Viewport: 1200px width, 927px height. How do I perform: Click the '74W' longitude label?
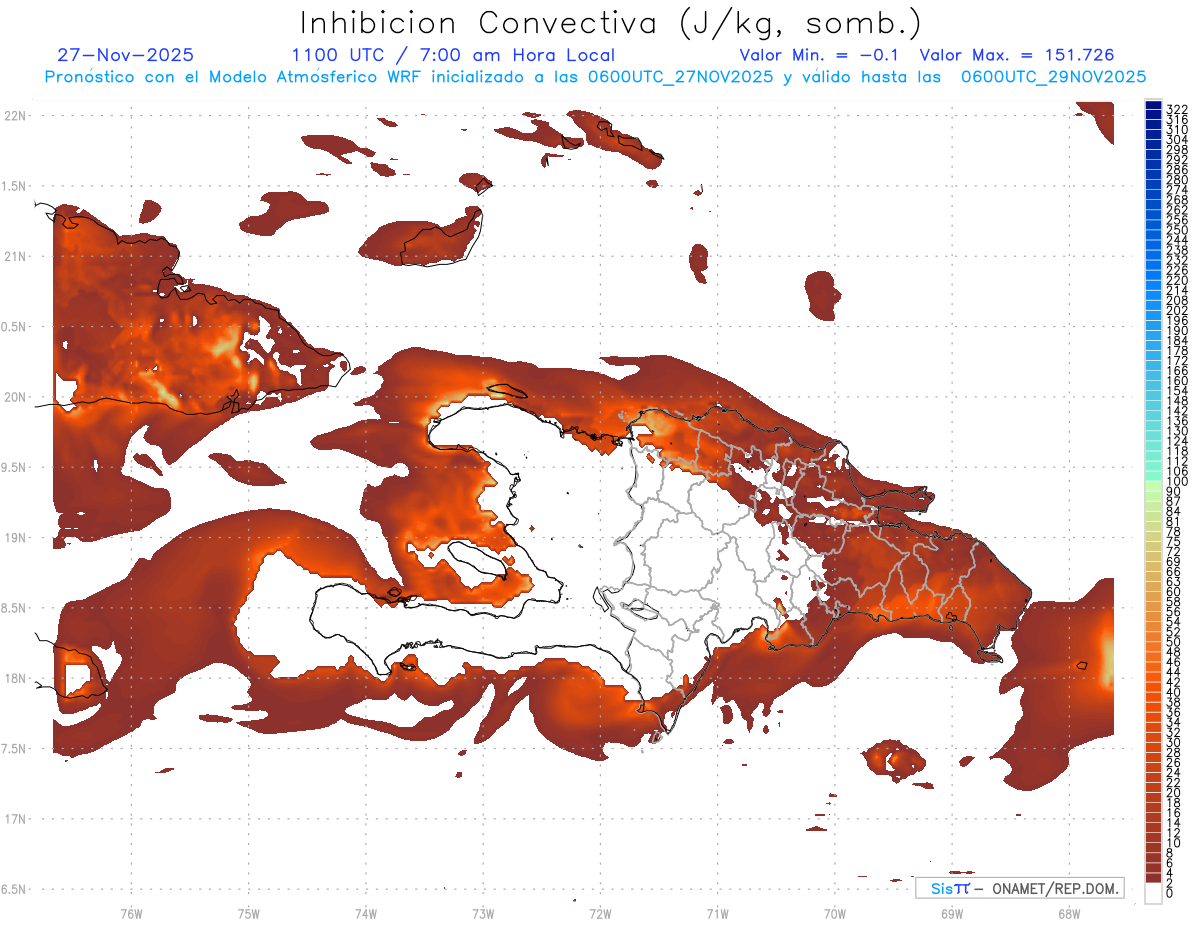[x=365, y=914]
